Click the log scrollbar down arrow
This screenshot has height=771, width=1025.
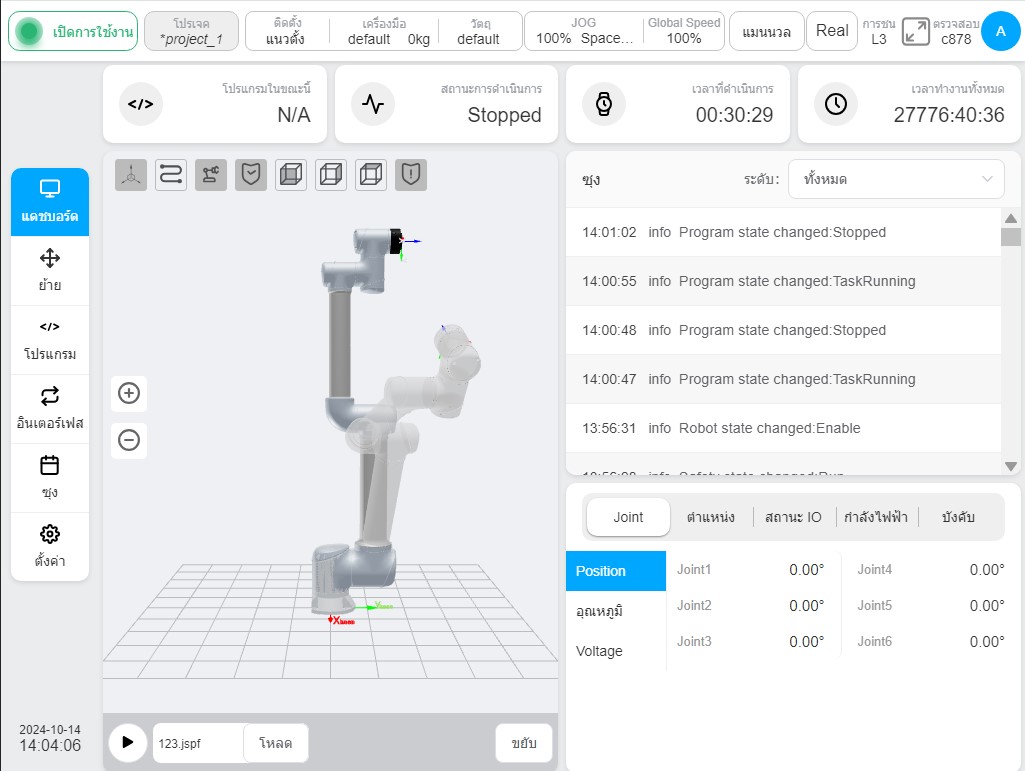pos(1011,466)
